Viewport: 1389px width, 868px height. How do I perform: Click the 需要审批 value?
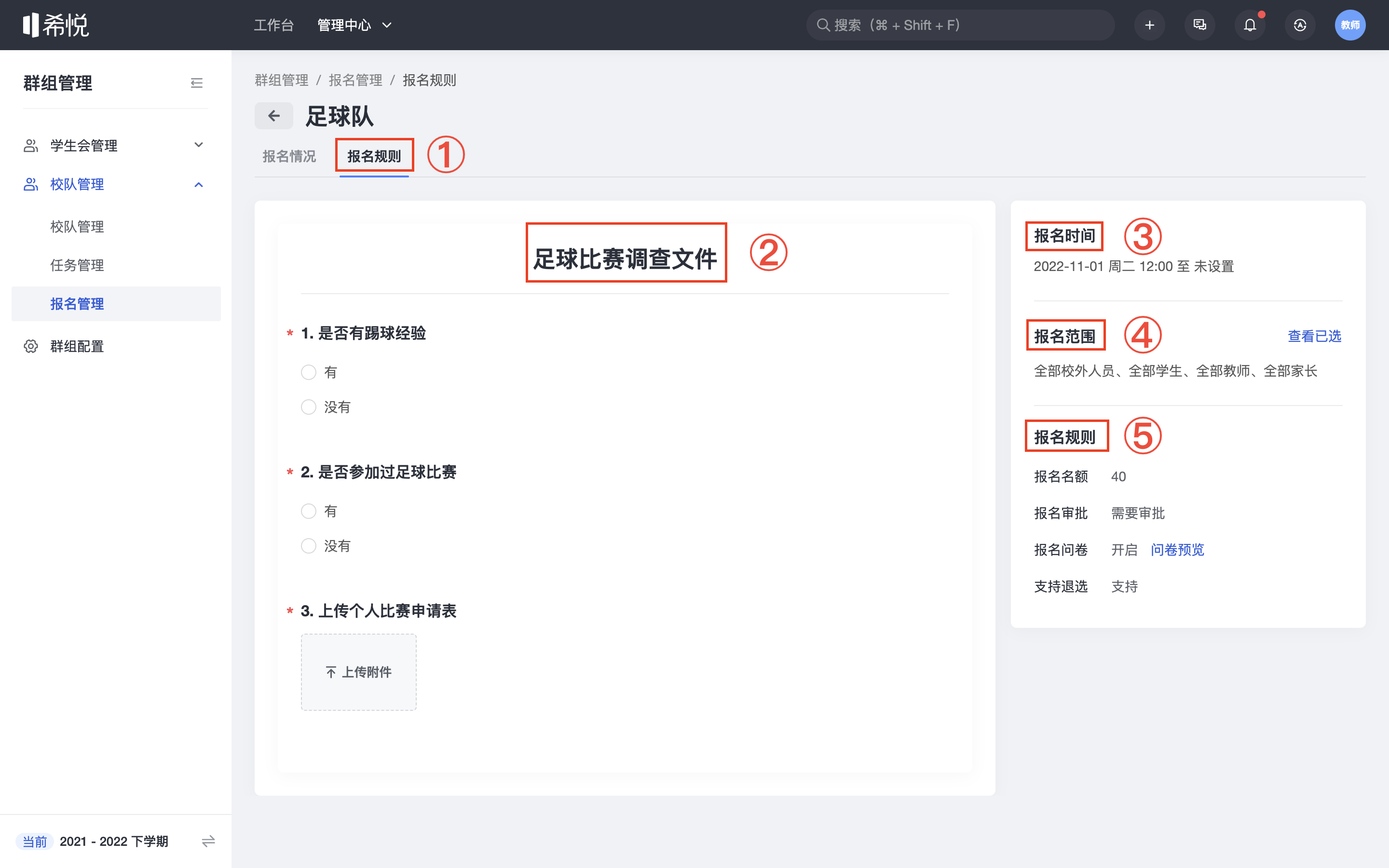[x=1138, y=513]
